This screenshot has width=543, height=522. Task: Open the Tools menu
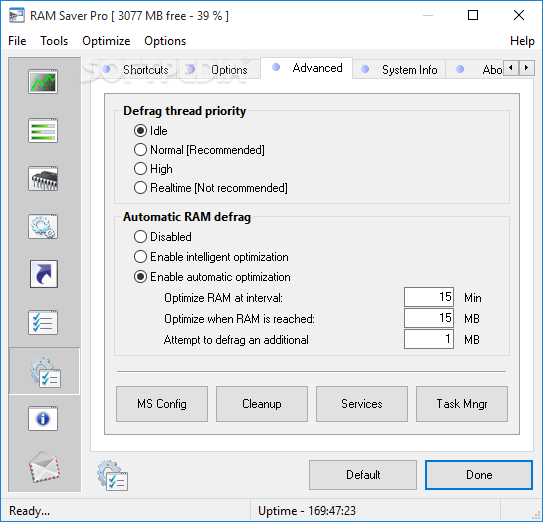click(54, 41)
